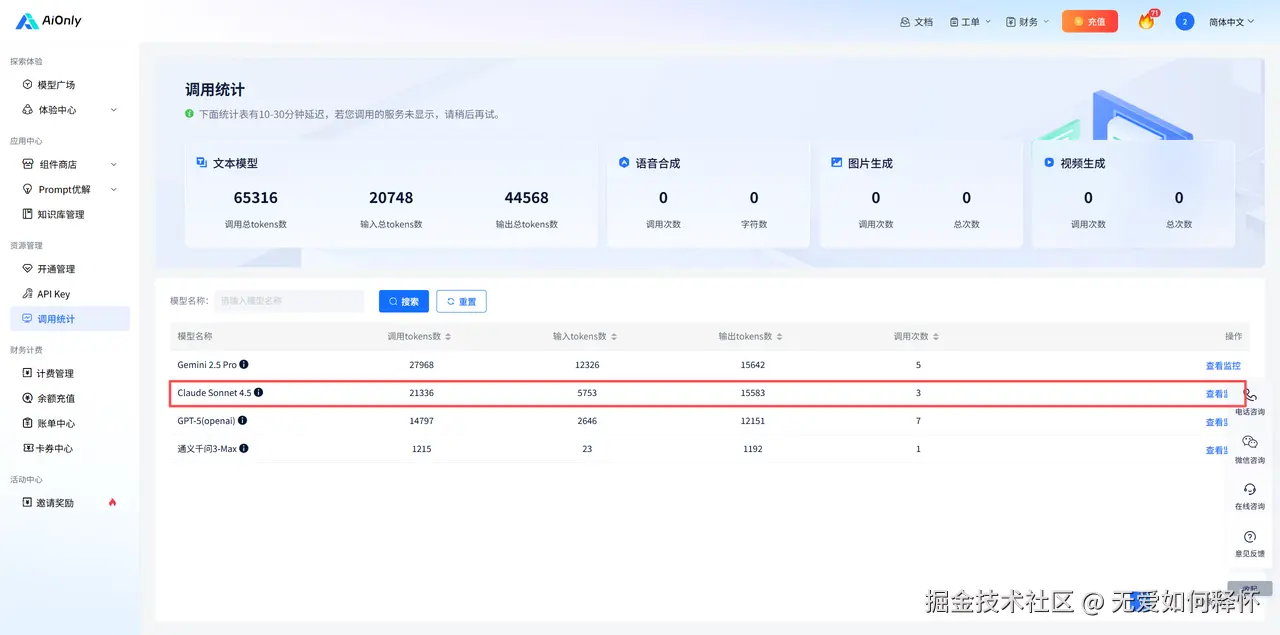Click the 27968 tokens cell

tap(422, 365)
